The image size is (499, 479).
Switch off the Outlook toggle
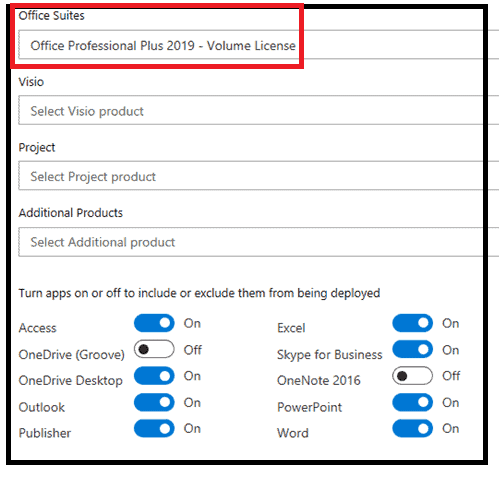154,402
